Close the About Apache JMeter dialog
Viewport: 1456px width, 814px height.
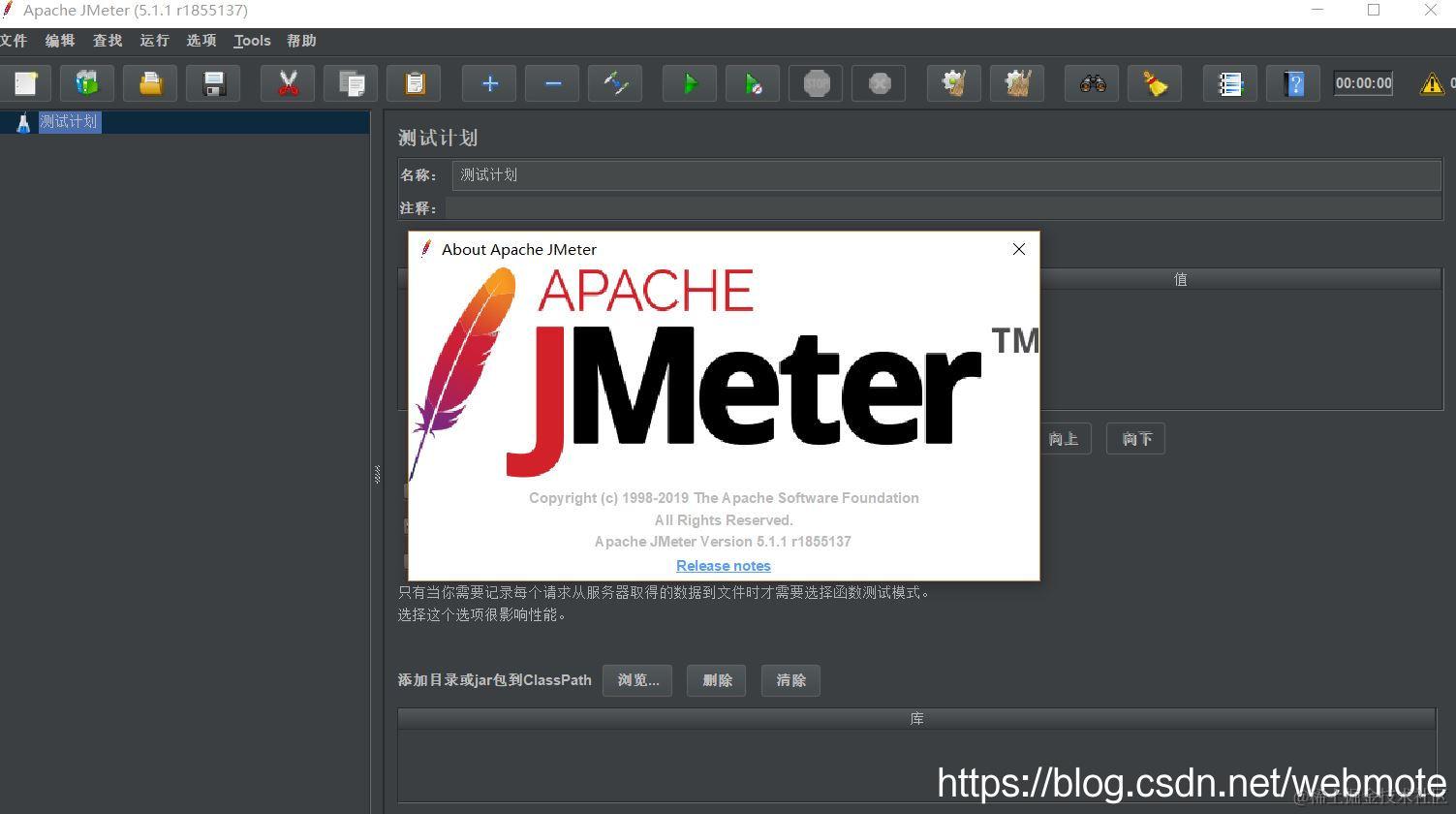click(x=1018, y=249)
